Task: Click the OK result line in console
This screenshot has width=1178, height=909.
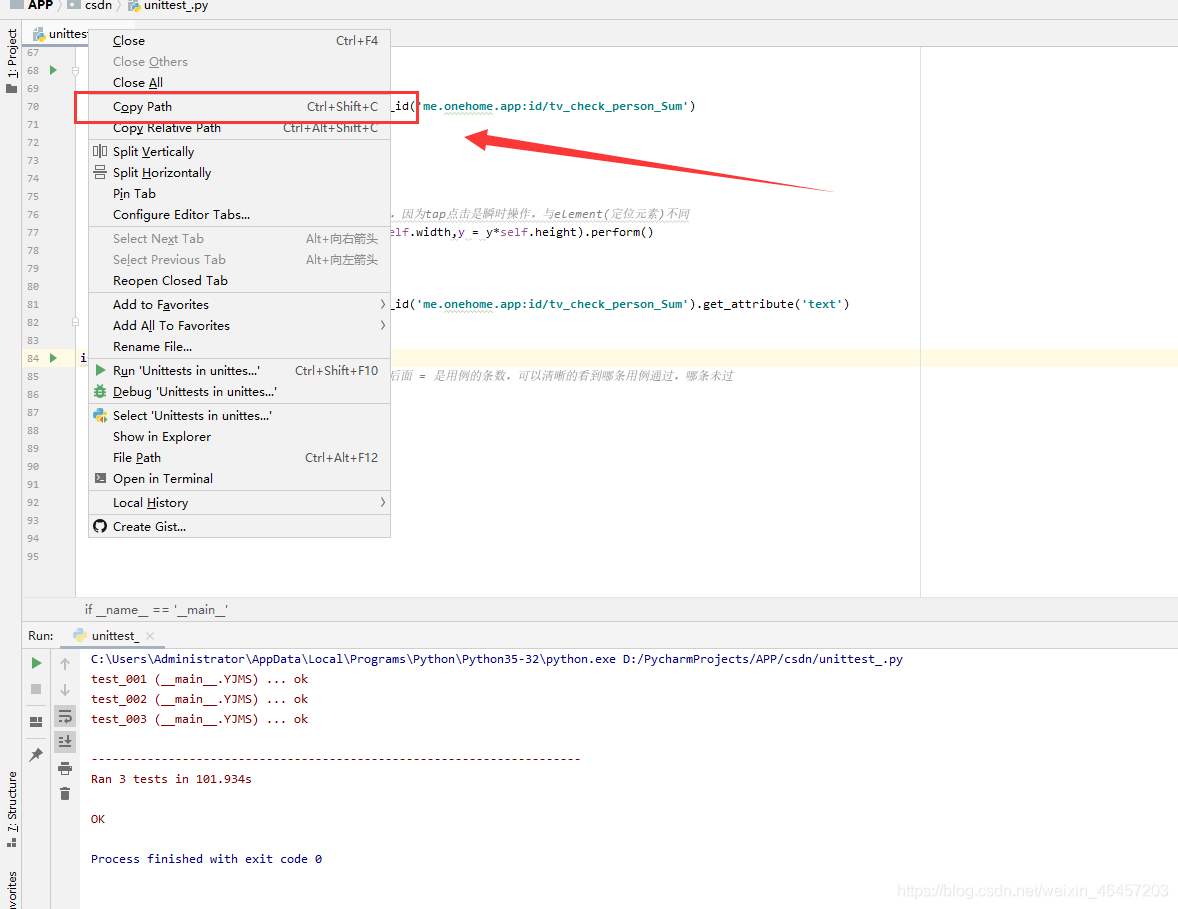Action: pyautogui.click(x=98, y=819)
